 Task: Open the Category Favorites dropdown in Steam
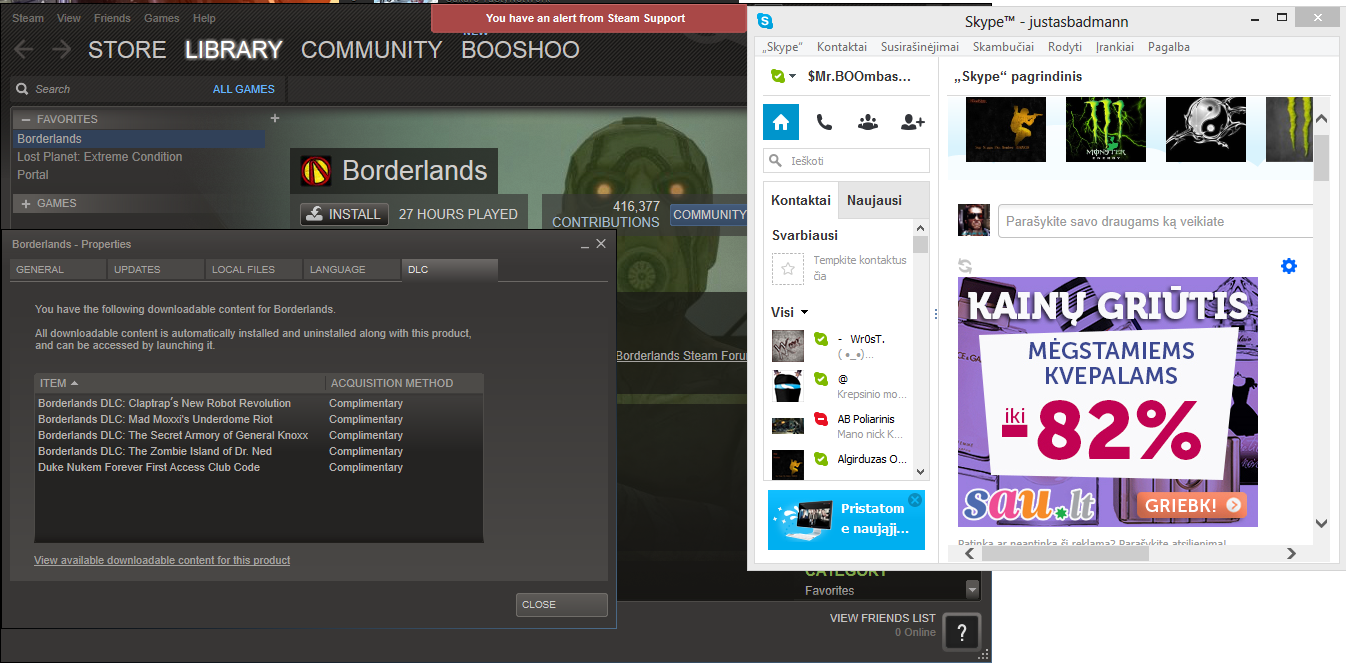coord(972,589)
